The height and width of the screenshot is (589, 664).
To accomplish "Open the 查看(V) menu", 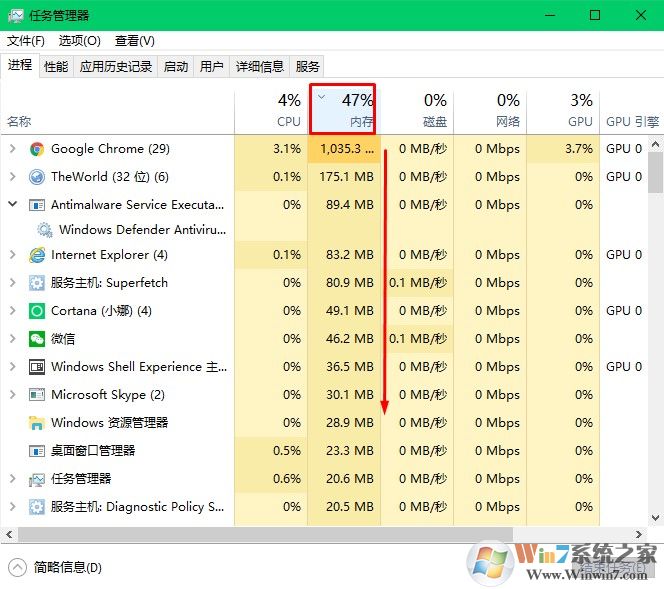I will coord(134,41).
